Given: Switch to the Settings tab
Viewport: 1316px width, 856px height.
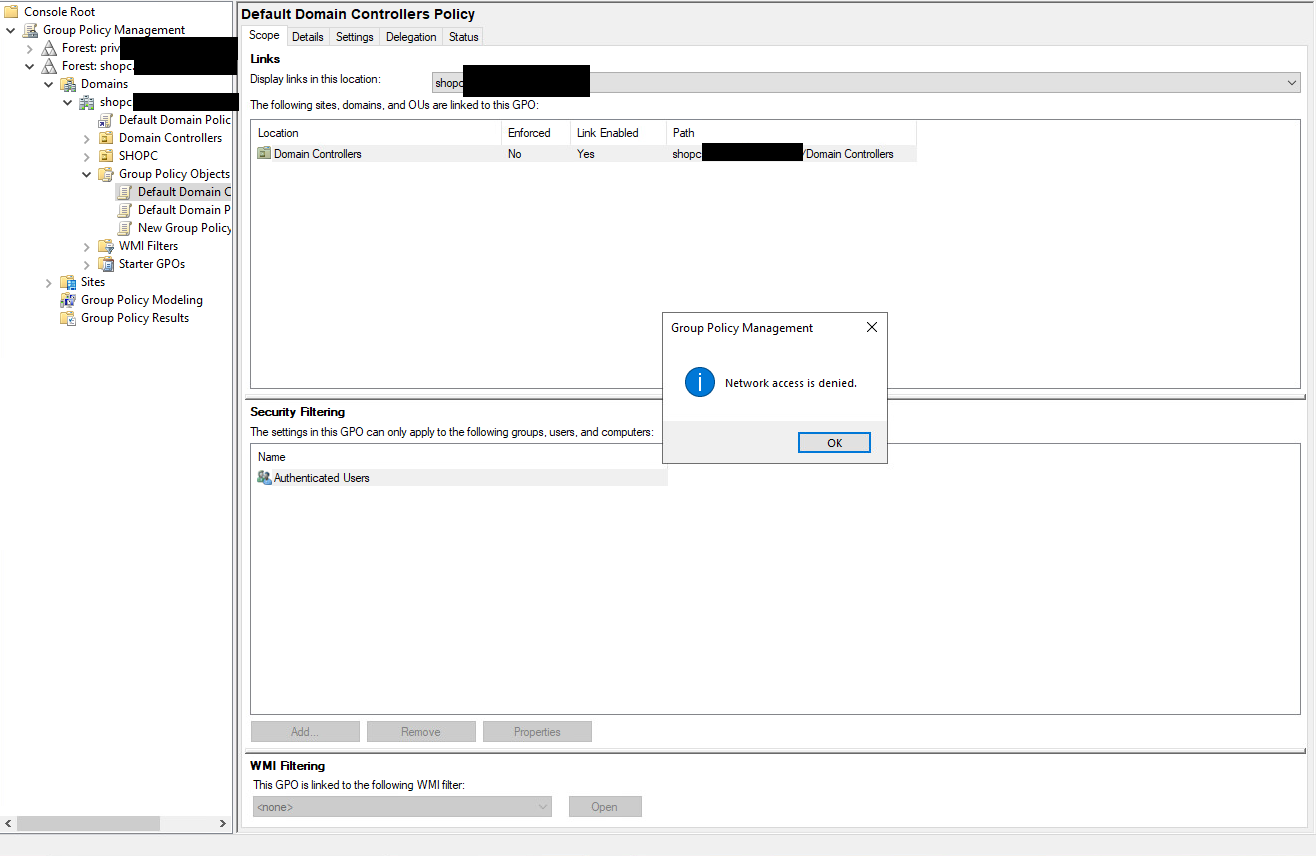Looking at the screenshot, I should point(354,35).
